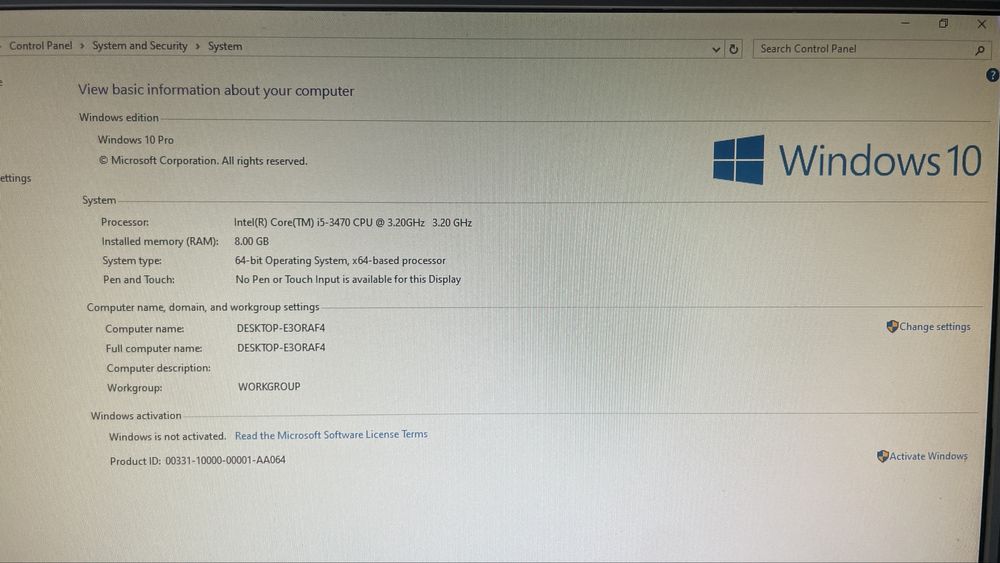
Task: Expand chevron after System and Security
Action: [x=198, y=47]
